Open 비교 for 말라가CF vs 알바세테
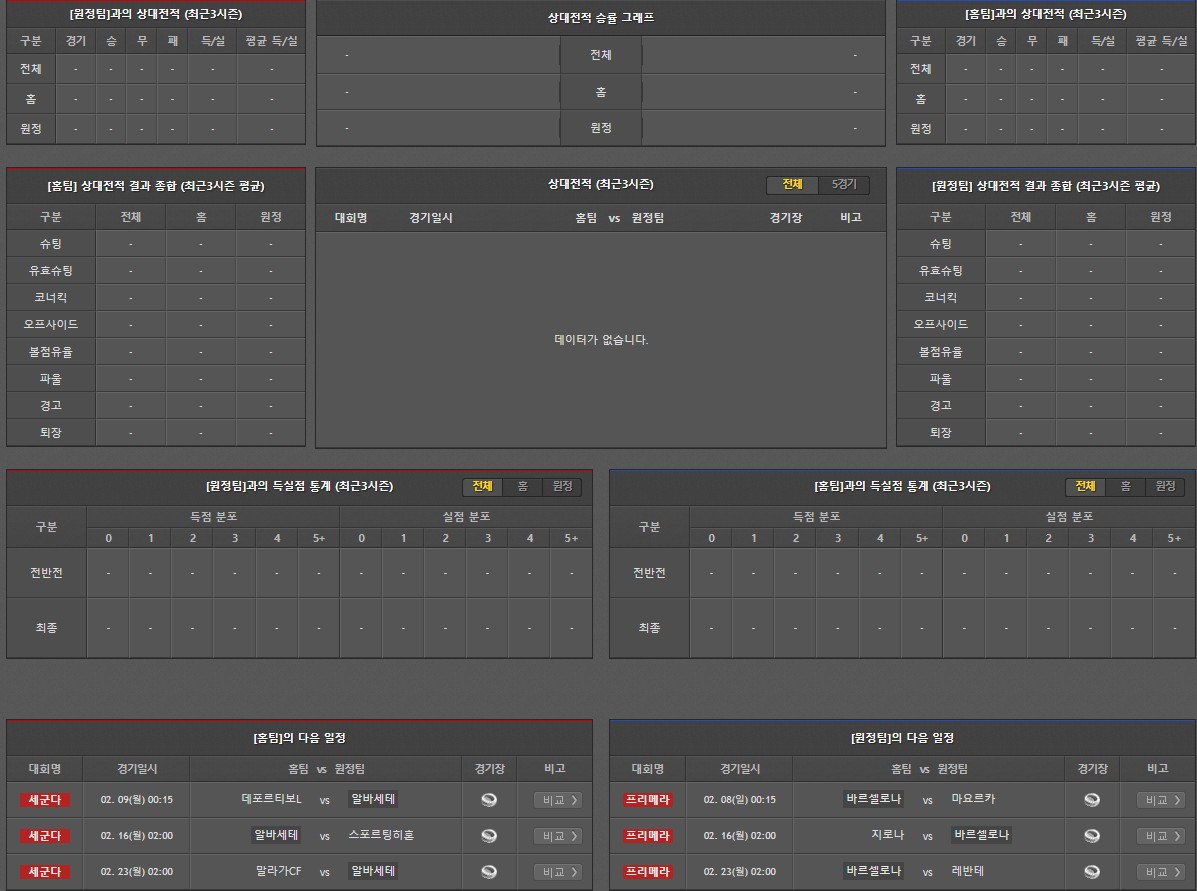Image resolution: width=1197 pixels, height=891 pixels. (558, 872)
